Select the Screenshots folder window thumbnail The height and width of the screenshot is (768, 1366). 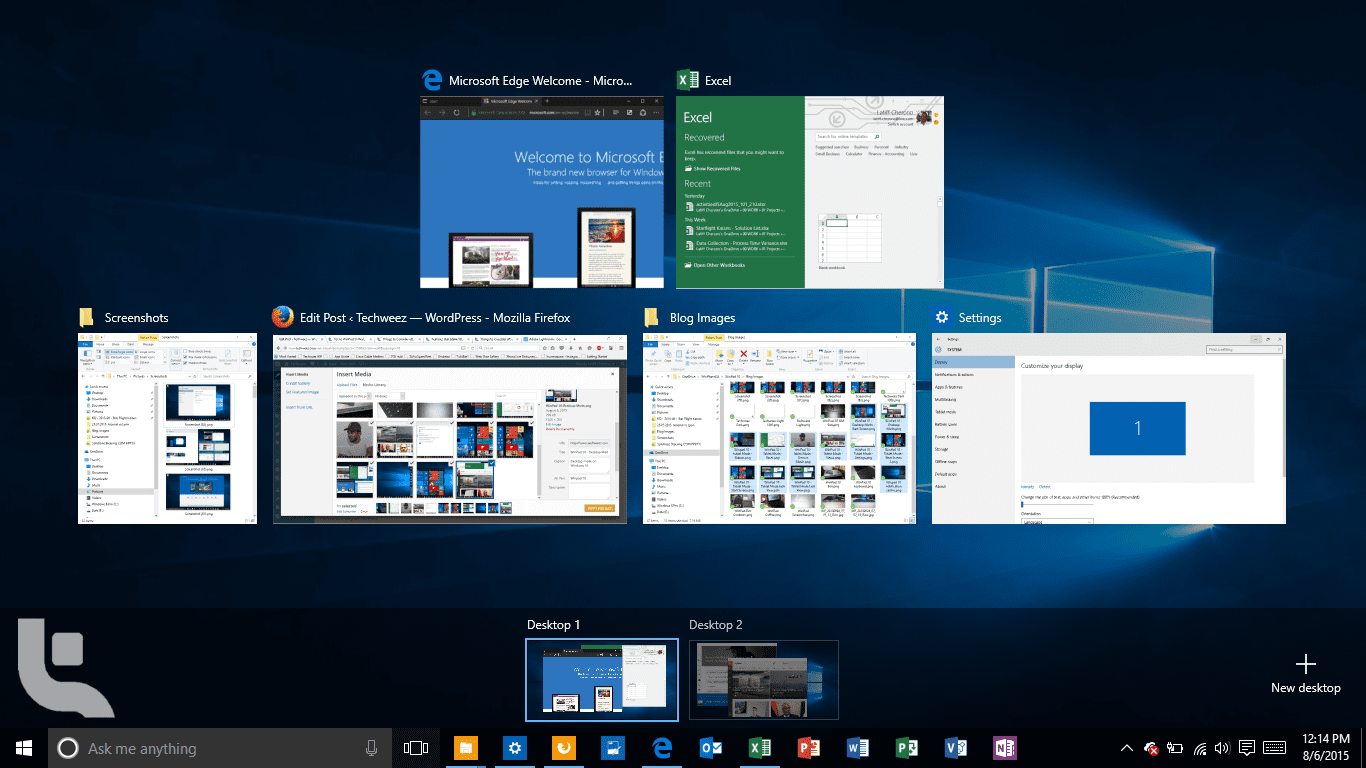[167, 428]
